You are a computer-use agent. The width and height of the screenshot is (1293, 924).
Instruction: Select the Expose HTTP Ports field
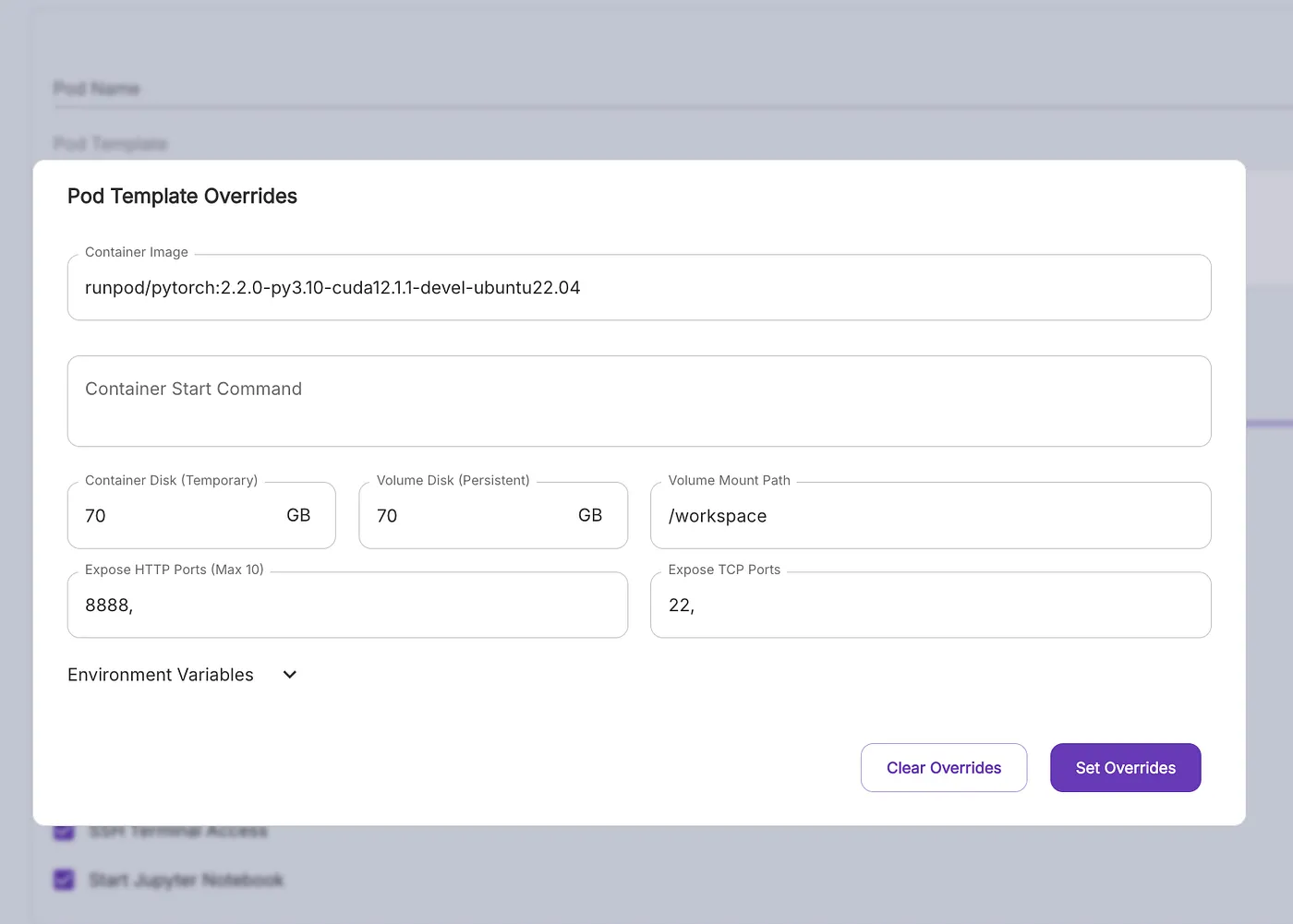347,605
